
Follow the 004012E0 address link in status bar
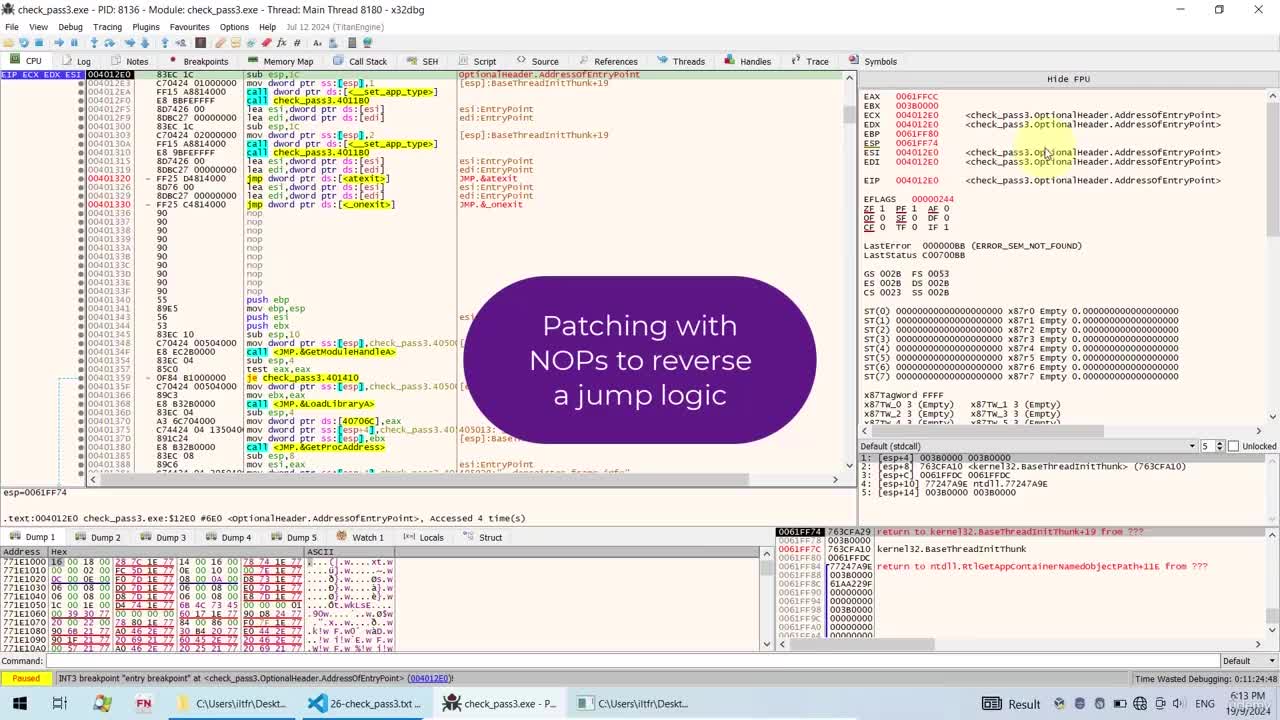(430, 679)
